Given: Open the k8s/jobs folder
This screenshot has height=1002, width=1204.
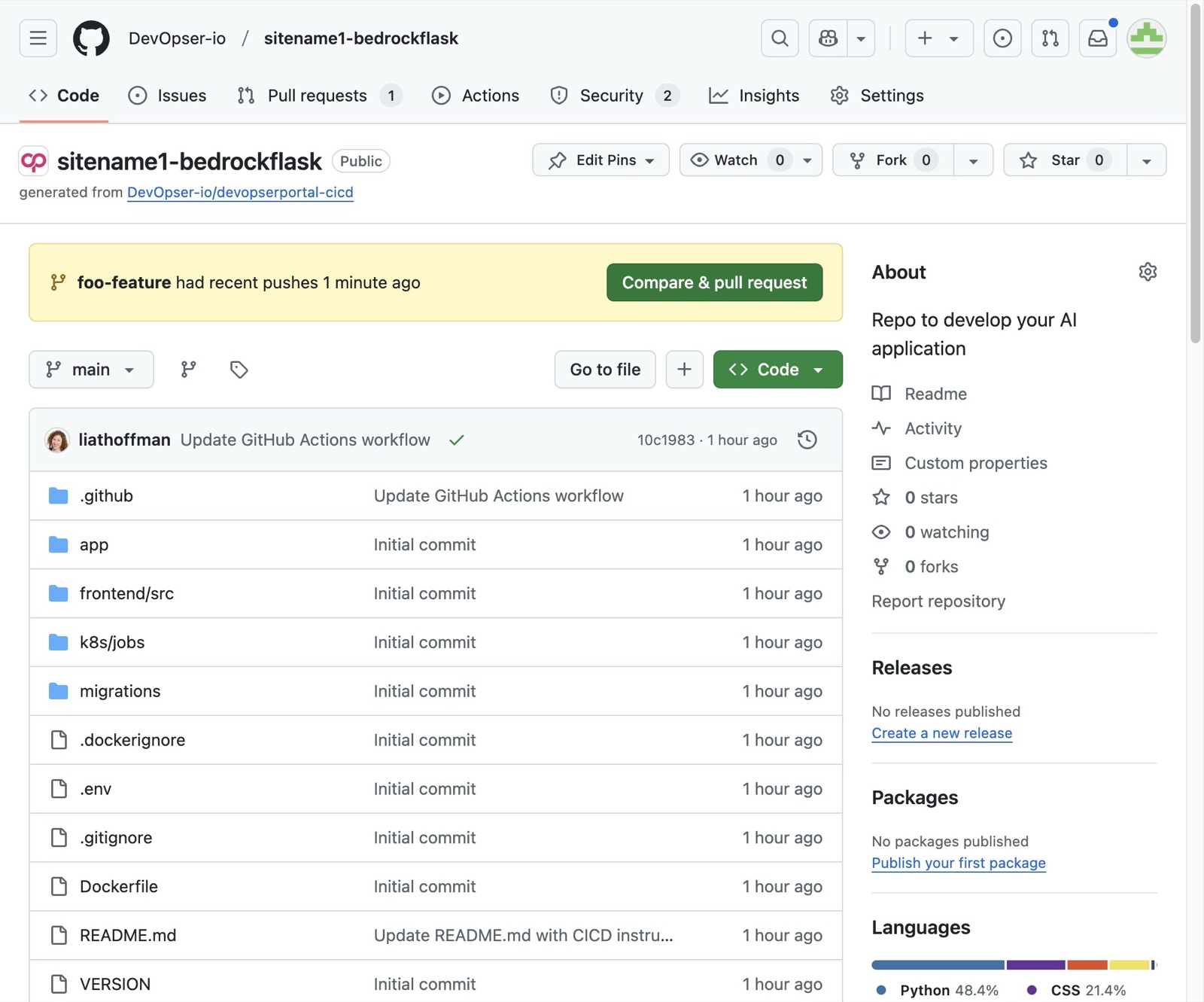Looking at the screenshot, I should click(112, 642).
